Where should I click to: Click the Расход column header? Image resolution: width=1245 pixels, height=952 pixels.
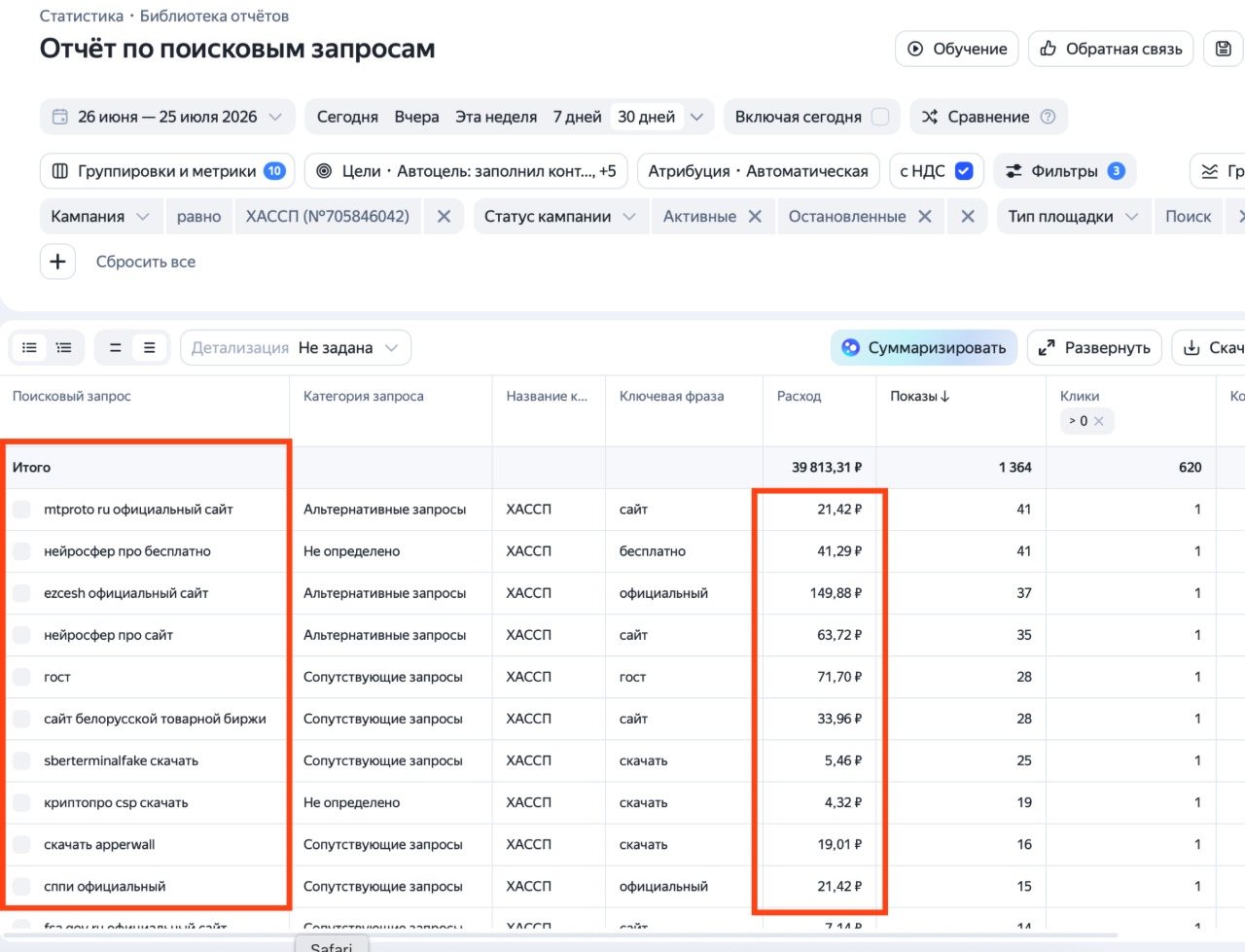[x=799, y=396]
